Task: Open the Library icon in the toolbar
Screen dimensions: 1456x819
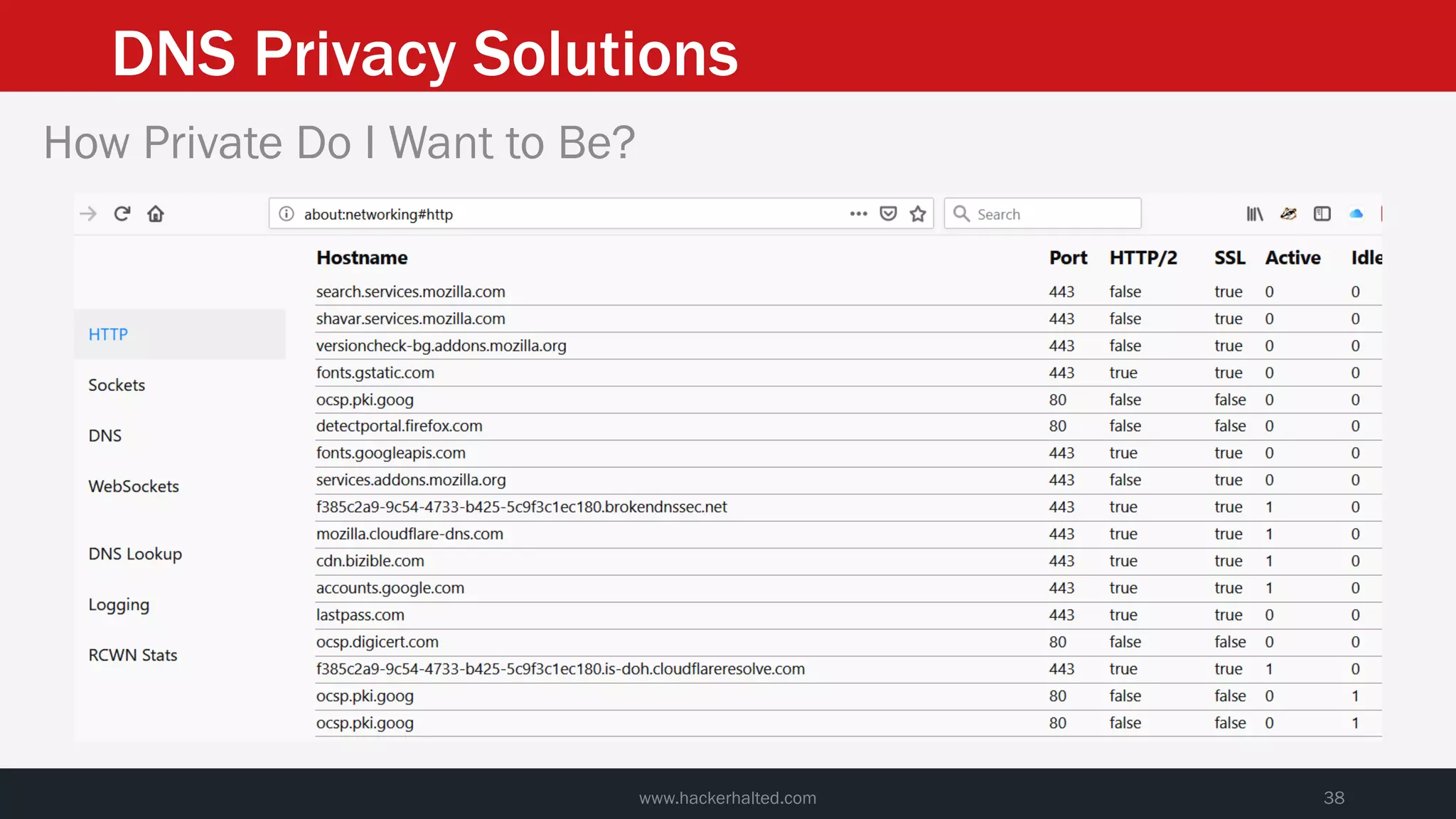Action: [x=1255, y=214]
